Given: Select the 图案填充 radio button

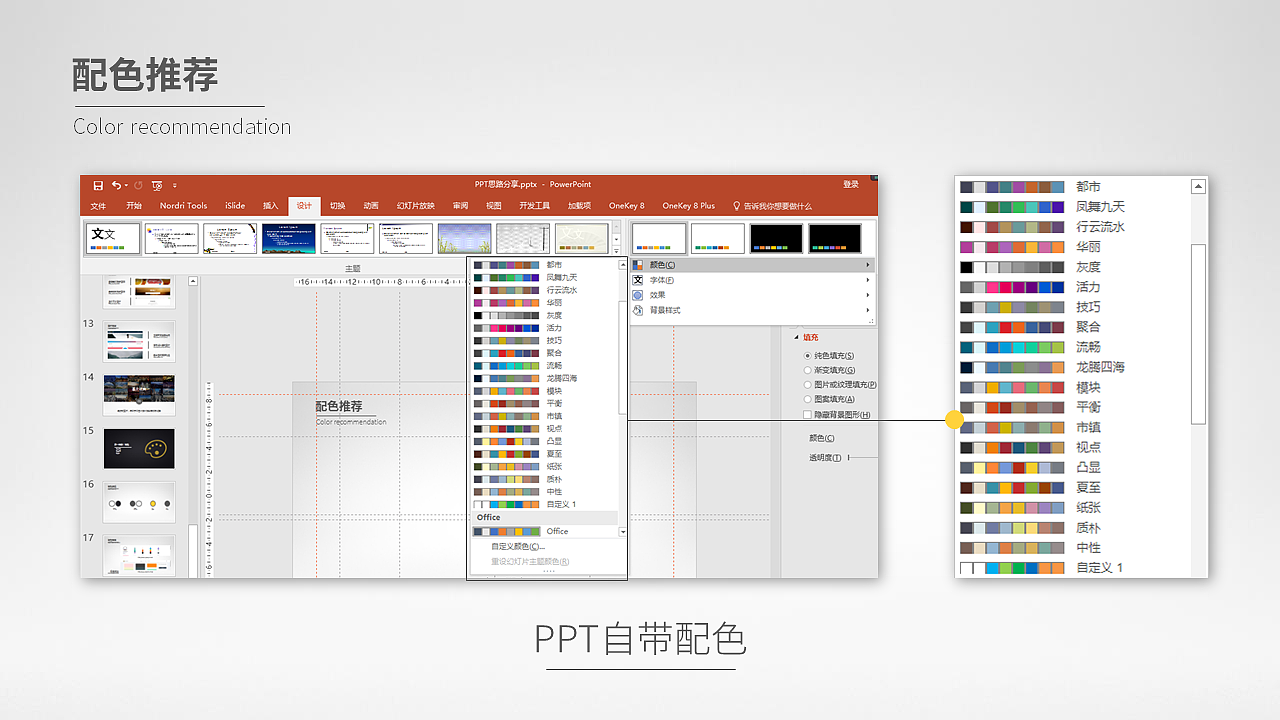Looking at the screenshot, I should pyautogui.click(x=808, y=399).
